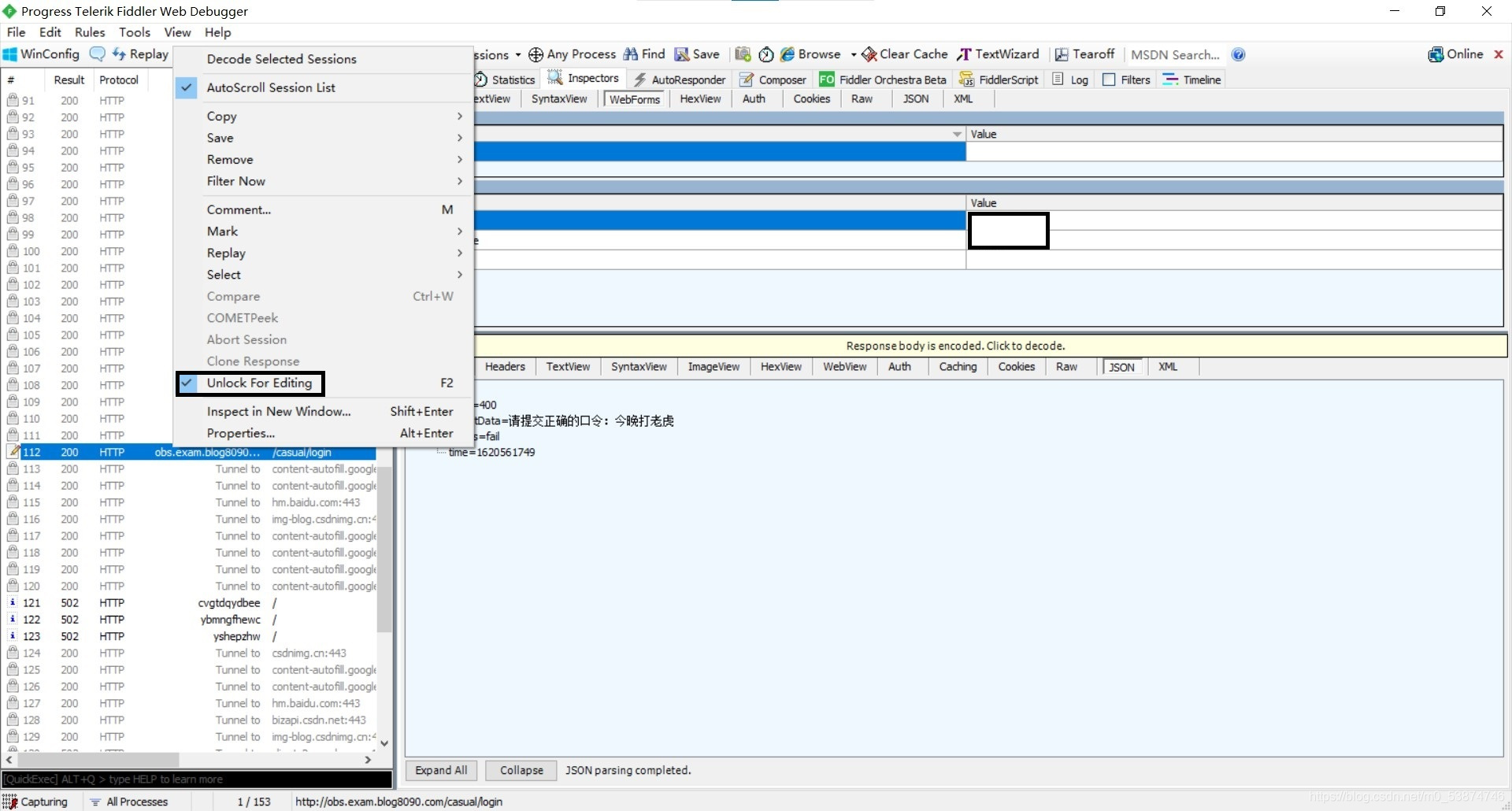Select the Any Process target icon
Image resolution: width=1512 pixels, height=811 pixels.
point(535,54)
